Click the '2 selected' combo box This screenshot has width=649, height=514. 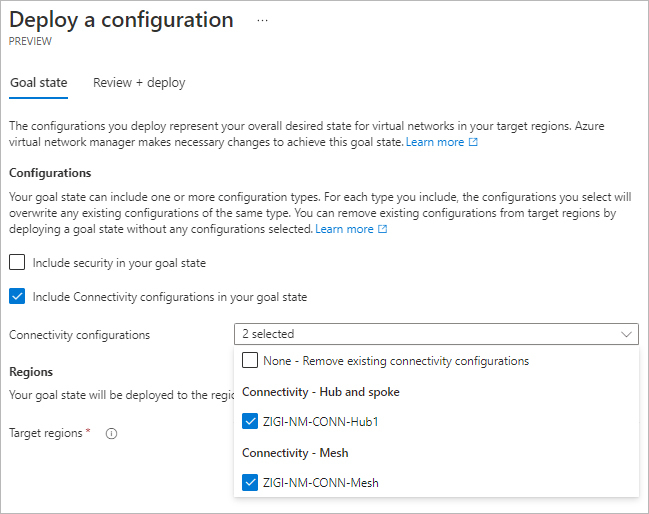(435, 334)
